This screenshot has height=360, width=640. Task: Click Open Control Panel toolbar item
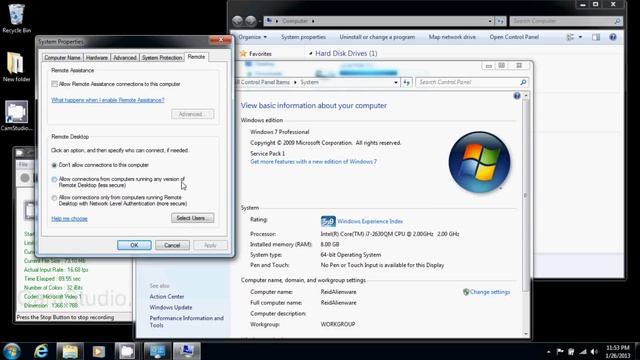tap(514, 37)
